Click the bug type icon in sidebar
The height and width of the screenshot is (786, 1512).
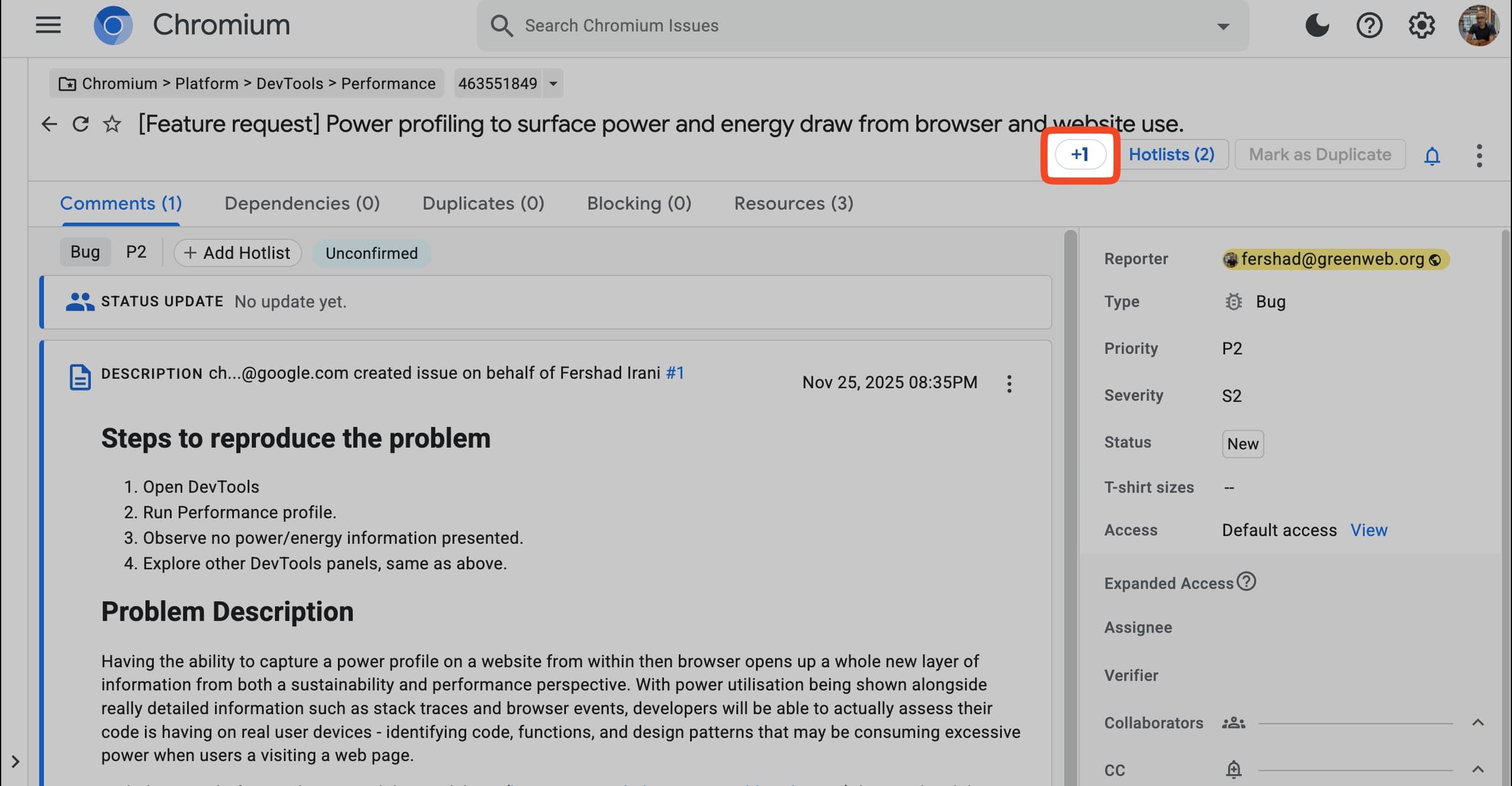click(1233, 302)
